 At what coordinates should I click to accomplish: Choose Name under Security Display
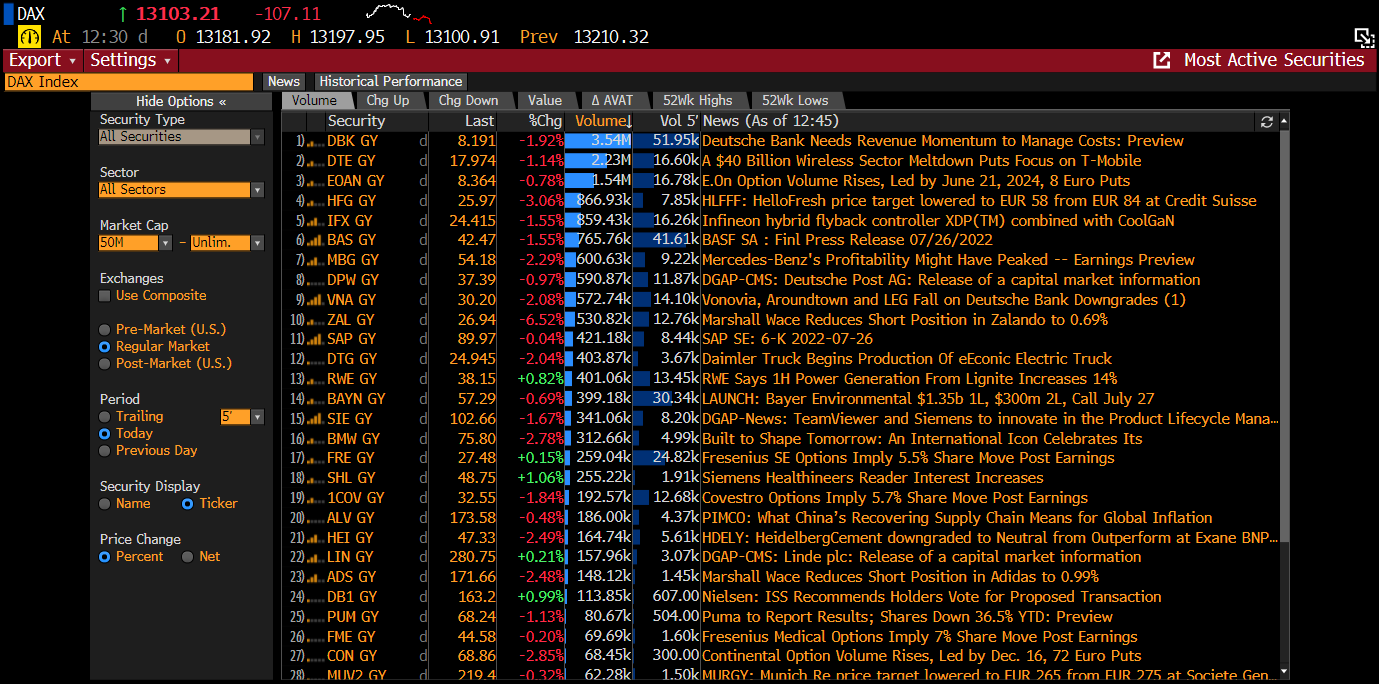[x=105, y=504]
